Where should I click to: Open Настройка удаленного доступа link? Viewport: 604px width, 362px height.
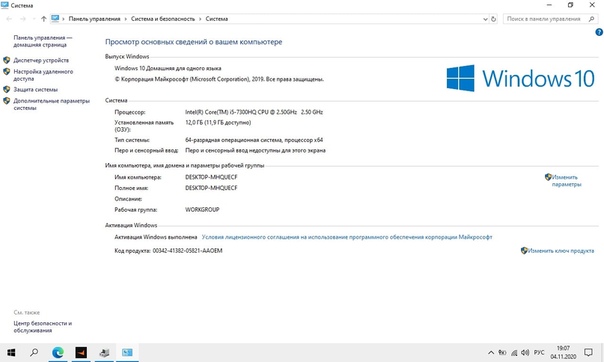(x=43, y=75)
